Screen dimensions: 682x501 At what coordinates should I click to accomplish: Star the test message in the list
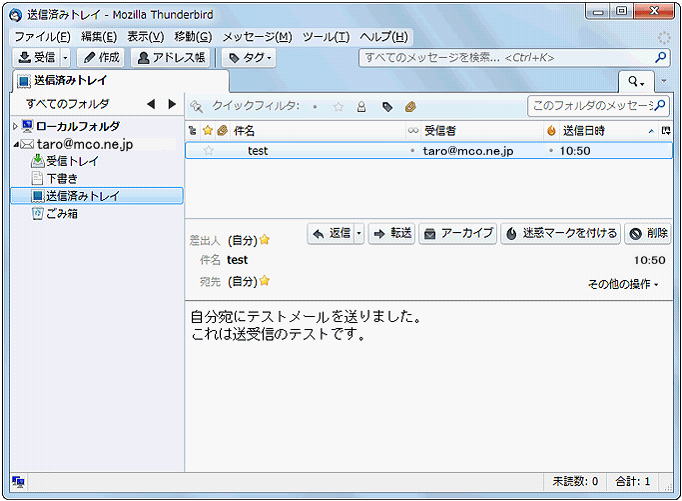208,151
